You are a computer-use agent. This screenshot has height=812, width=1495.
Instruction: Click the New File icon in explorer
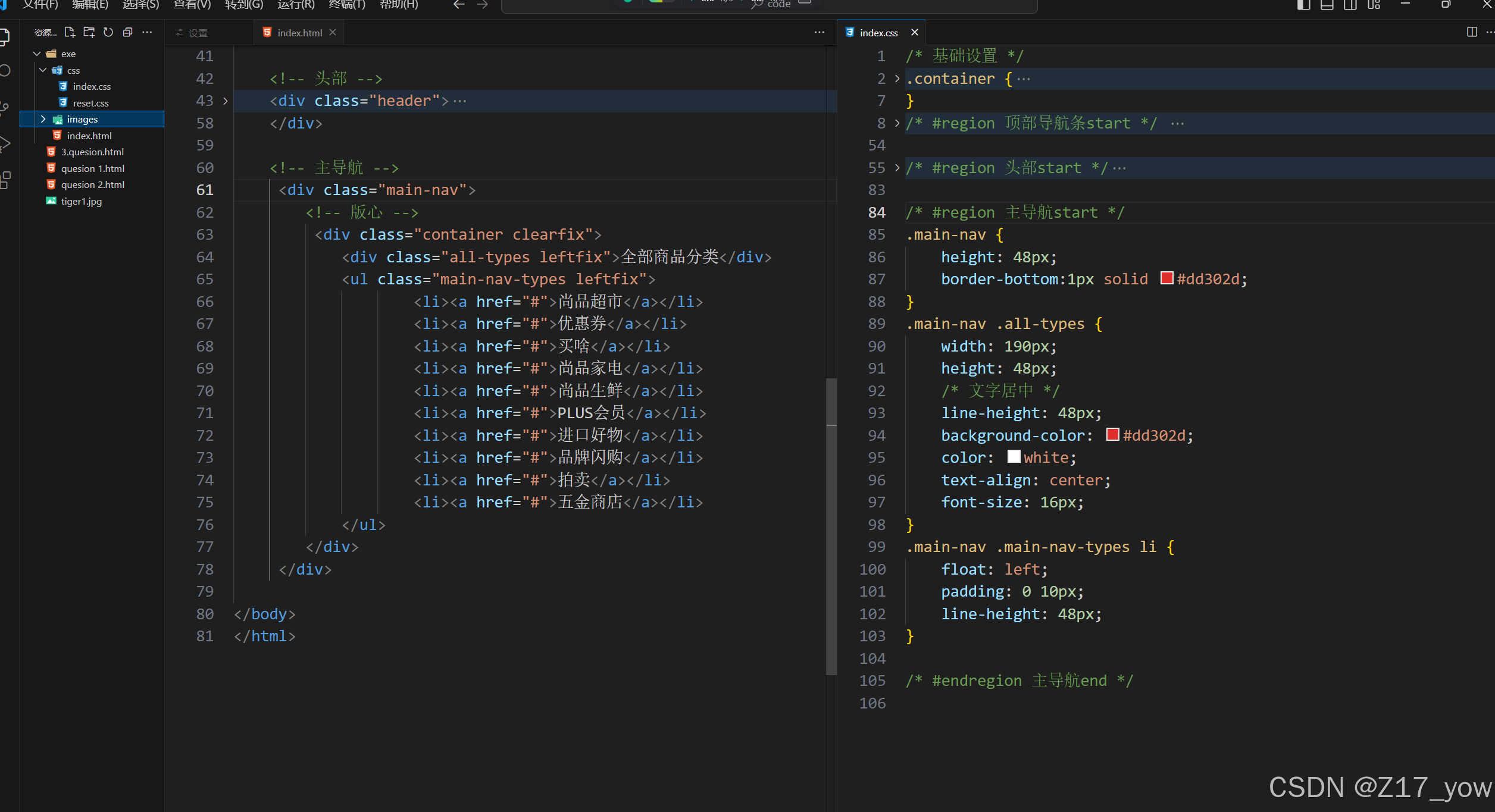tap(70, 32)
